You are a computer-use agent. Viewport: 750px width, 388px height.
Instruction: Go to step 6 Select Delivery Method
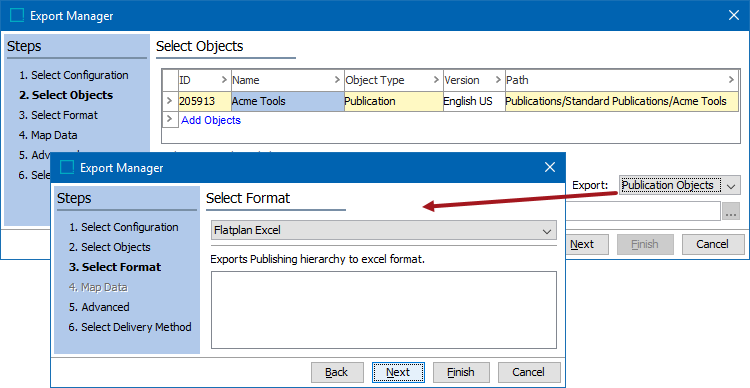pyautogui.click(x=130, y=327)
